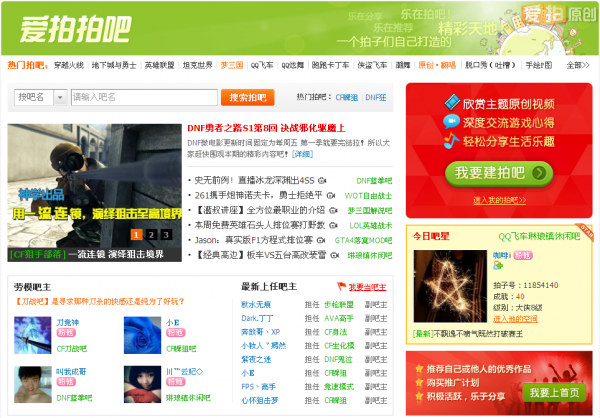This screenshot has height=418, width=600.
Task: Open the 叫我成哥 avatar photo
Action: point(33,384)
